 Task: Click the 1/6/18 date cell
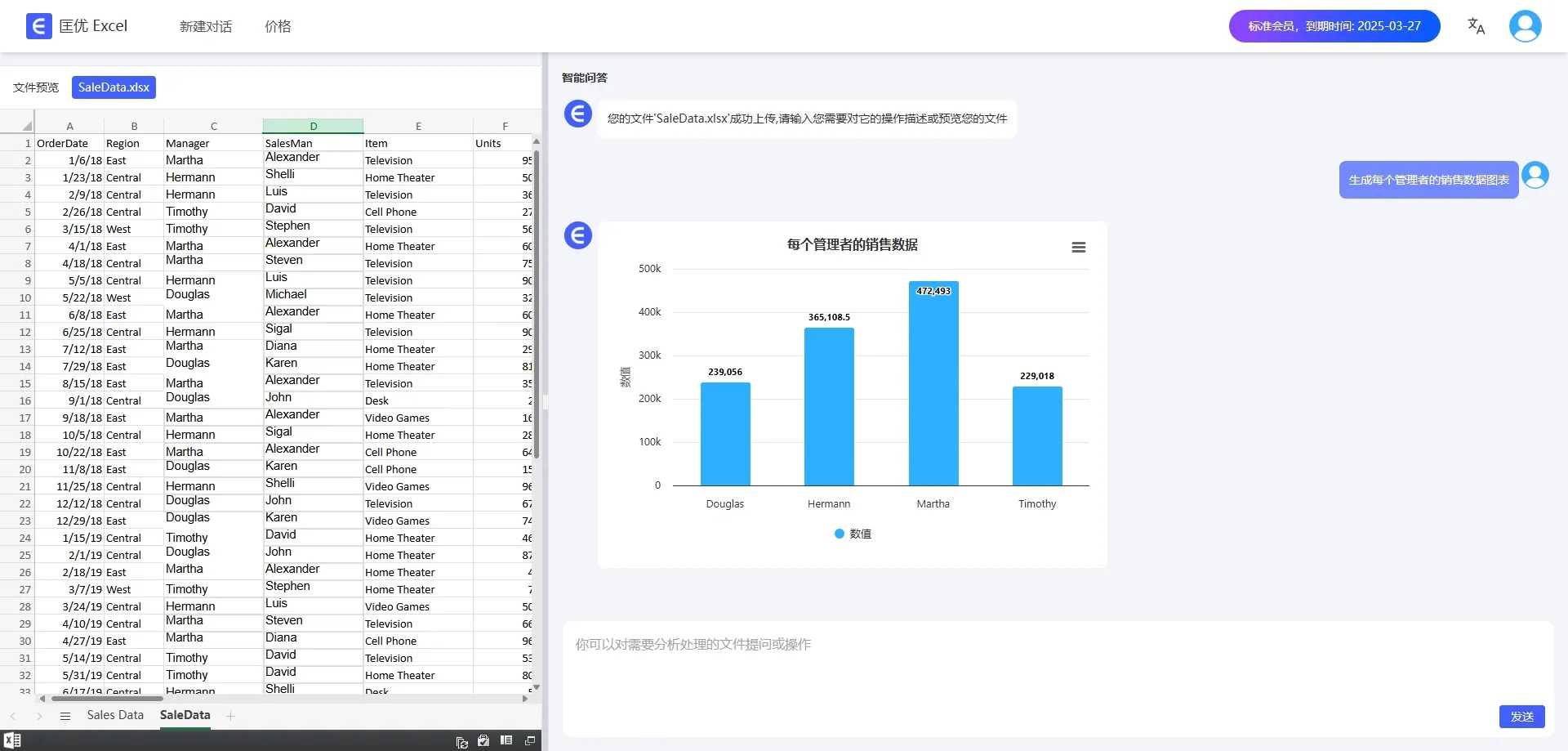click(x=69, y=160)
